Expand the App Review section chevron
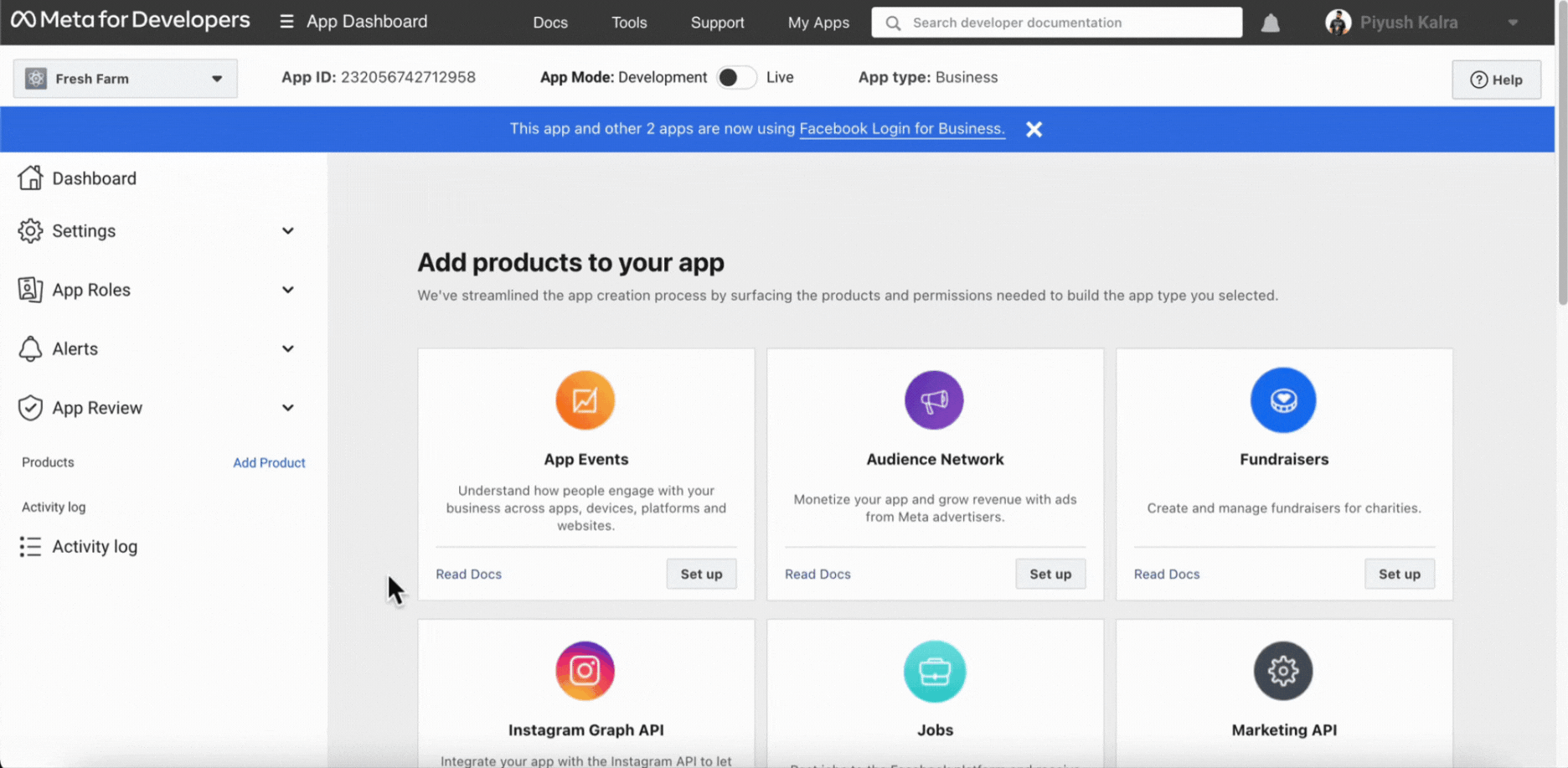The image size is (1568, 768). [x=287, y=408]
